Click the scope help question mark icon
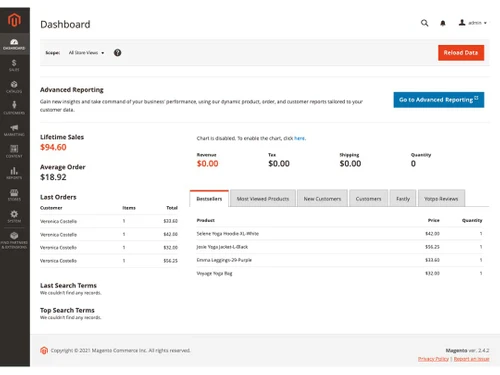The height and width of the screenshot is (375, 500). [117, 53]
